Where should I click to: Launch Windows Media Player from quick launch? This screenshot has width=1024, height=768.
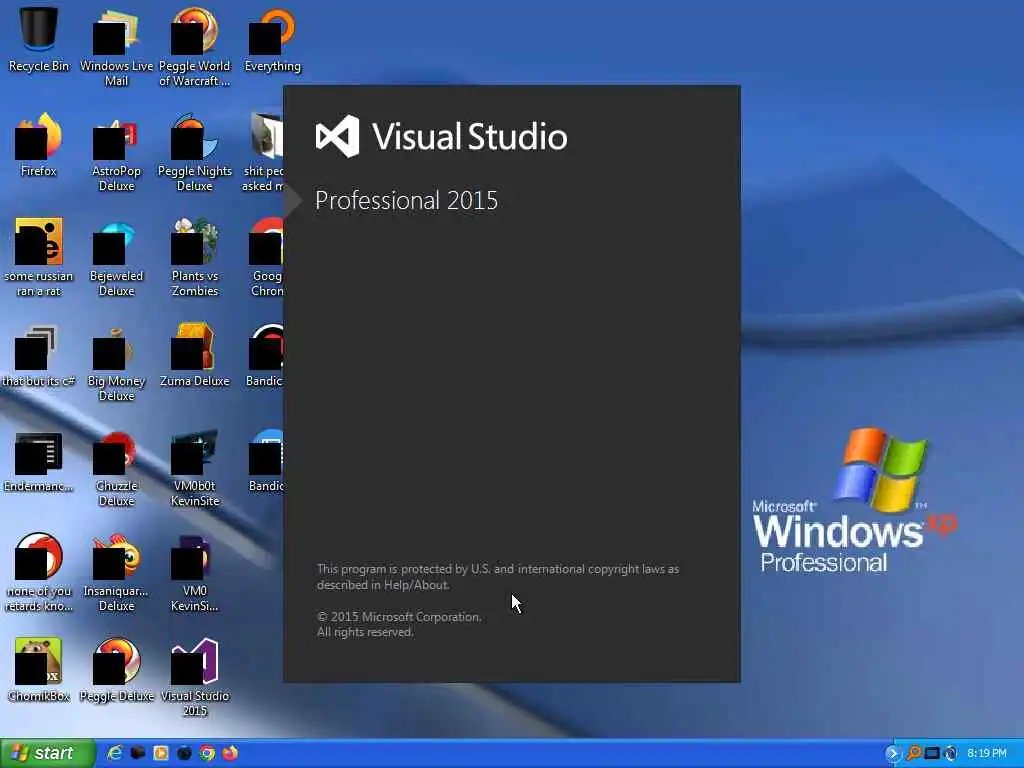pos(161,753)
